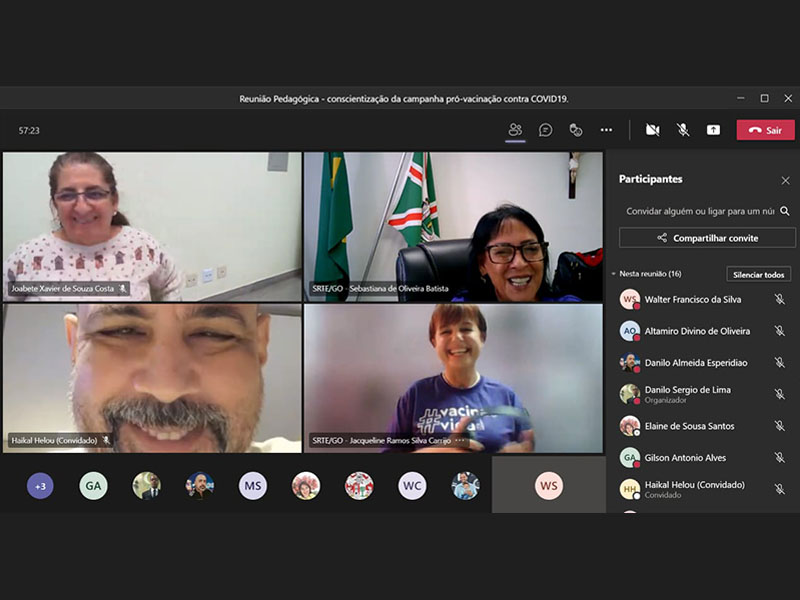
Task: Click the invite someone search field
Action: tap(699, 211)
